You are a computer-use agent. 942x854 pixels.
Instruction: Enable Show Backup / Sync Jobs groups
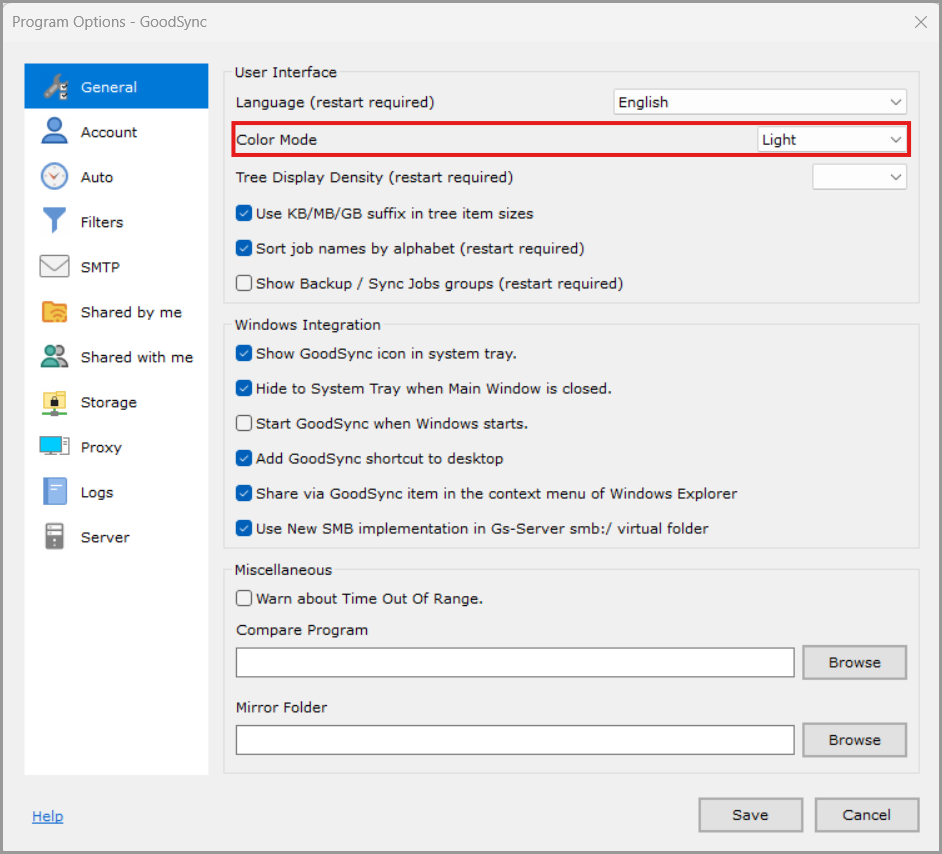coord(243,283)
